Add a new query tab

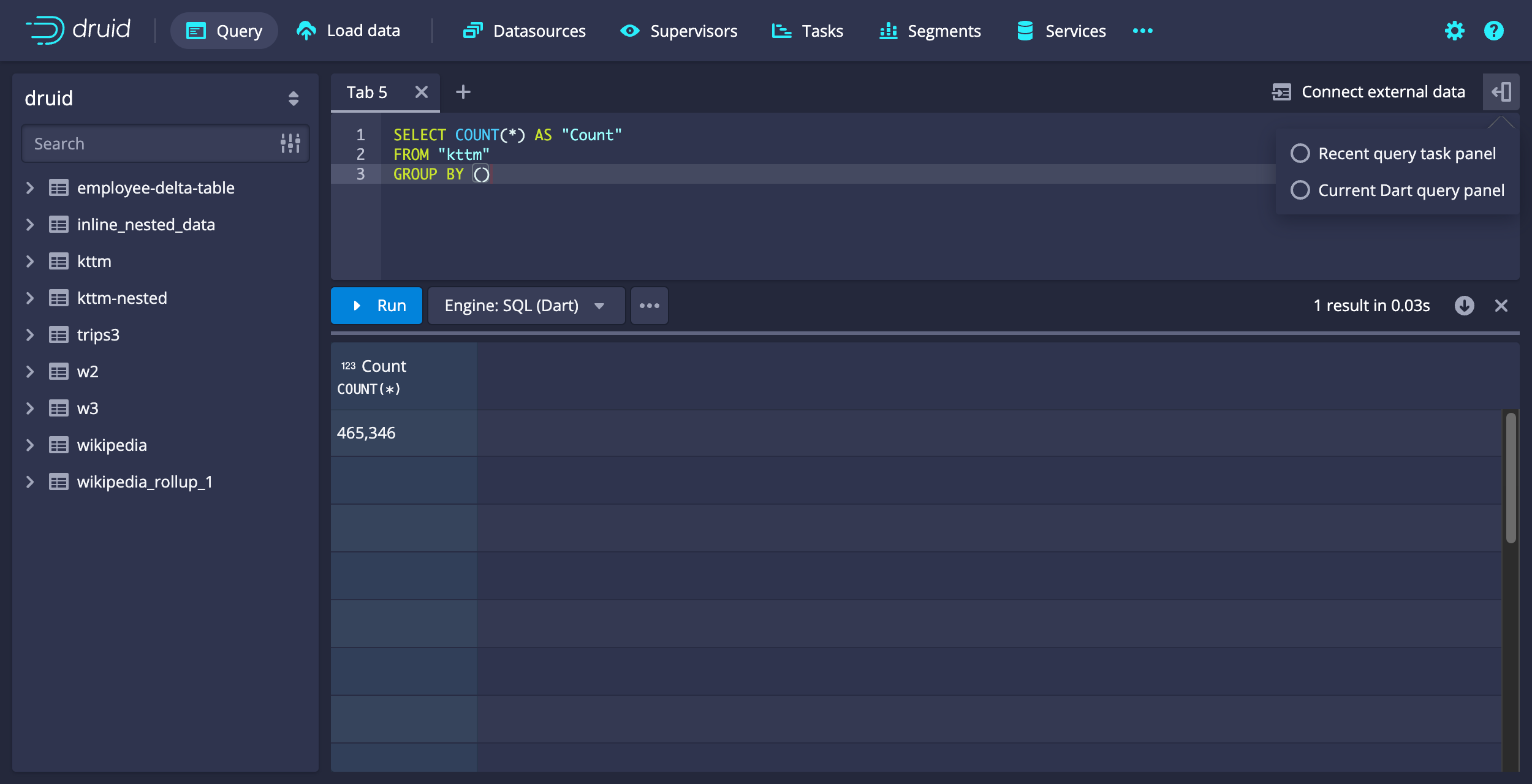[x=463, y=92]
